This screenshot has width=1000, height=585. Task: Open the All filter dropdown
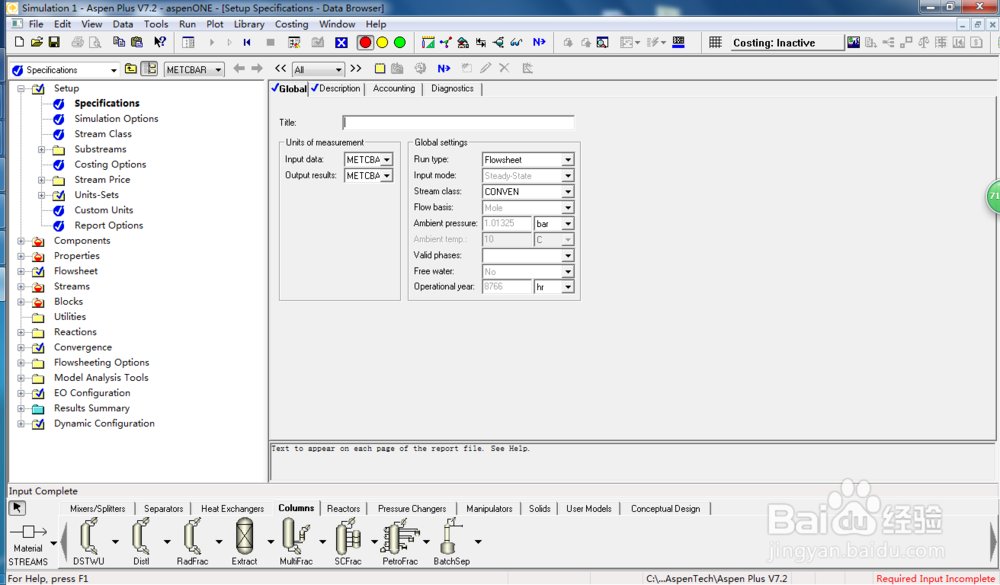click(x=338, y=70)
